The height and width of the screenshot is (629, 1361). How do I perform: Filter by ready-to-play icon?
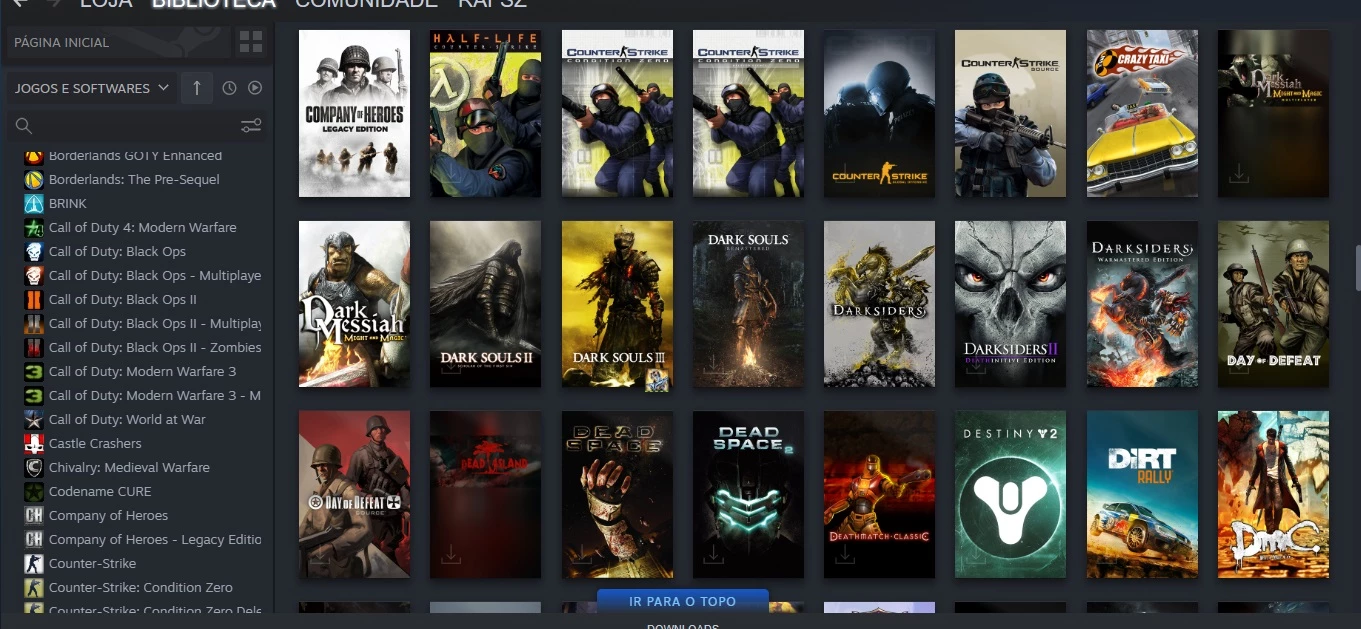click(255, 88)
